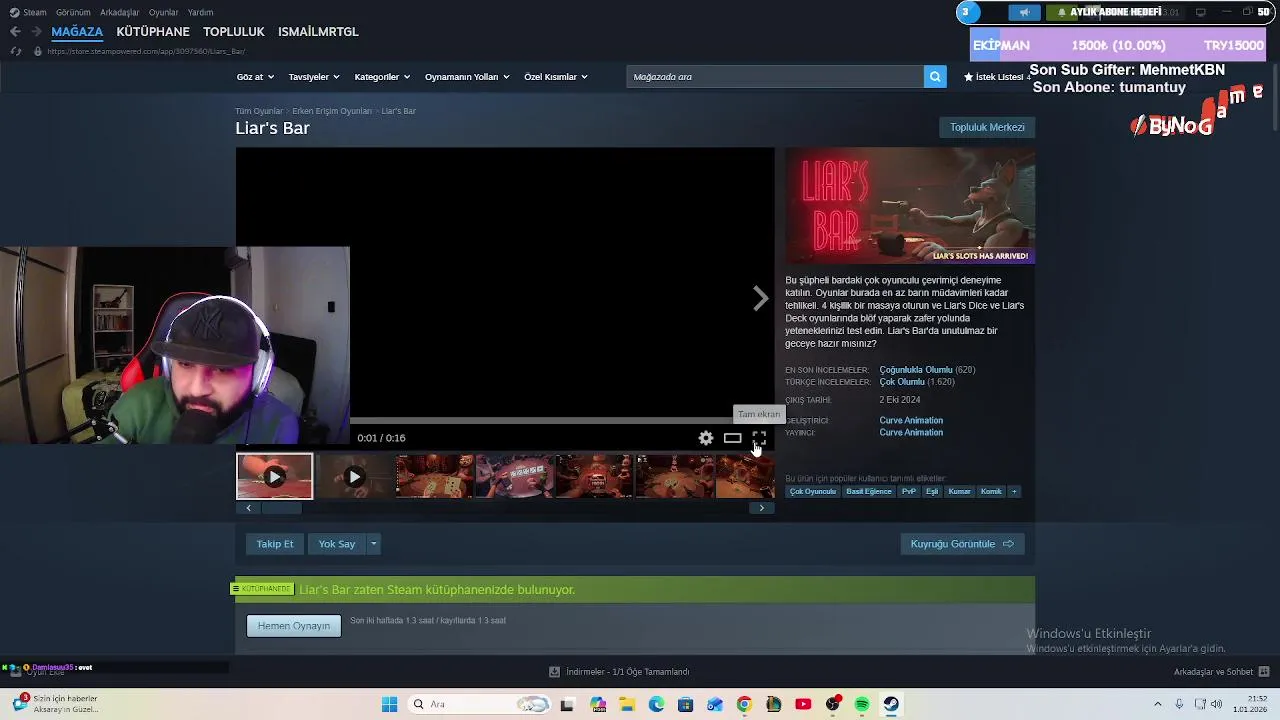Click the blue announcements megaphone button
The image size is (1280, 720).
[1024, 12]
